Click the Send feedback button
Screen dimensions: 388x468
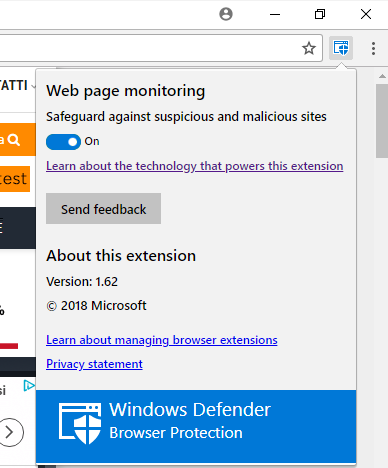tap(103, 209)
